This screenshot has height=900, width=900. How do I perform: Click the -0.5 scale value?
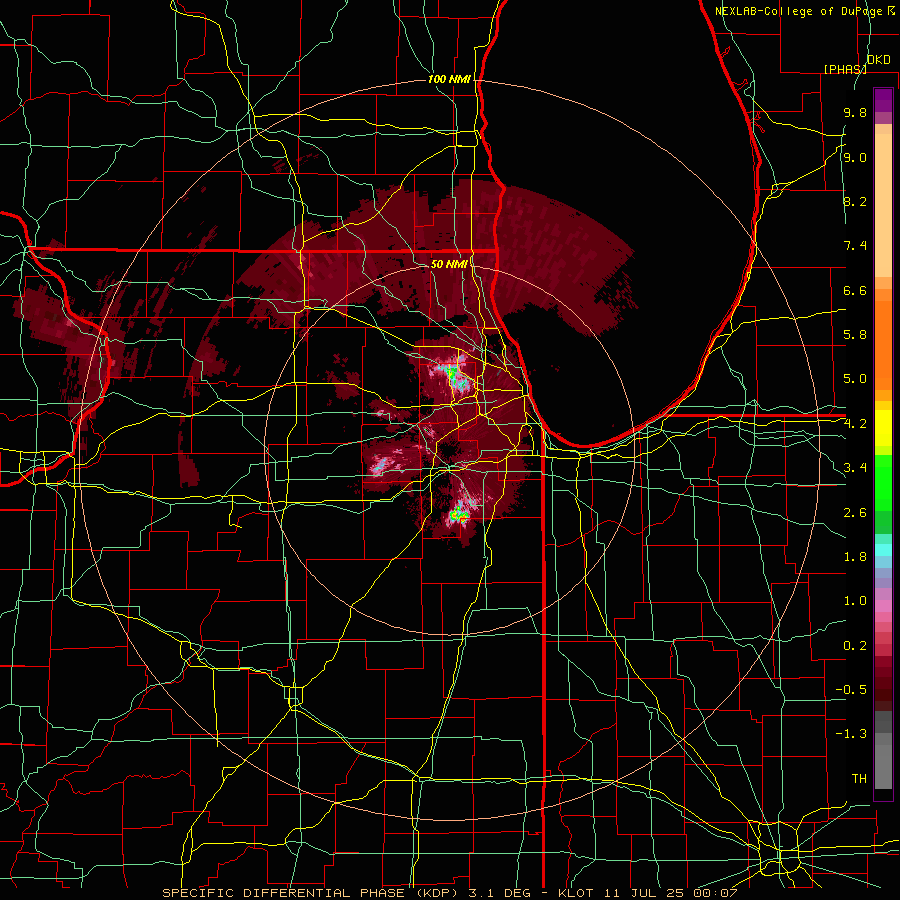click(851, 690)
